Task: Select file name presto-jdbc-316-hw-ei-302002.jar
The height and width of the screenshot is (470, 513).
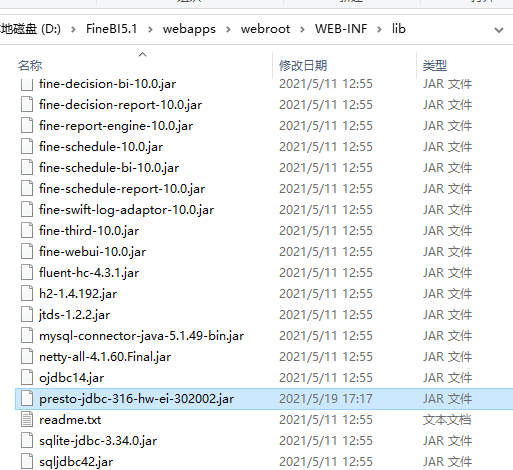Action: (x=136, y=399)
